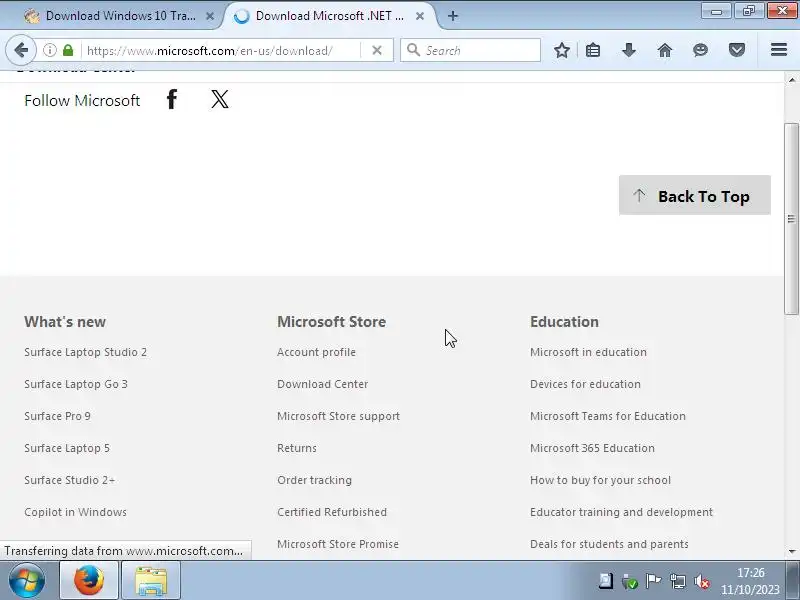Stop loading with the address bar X
The image size is (800, 600).
point(377,50)
